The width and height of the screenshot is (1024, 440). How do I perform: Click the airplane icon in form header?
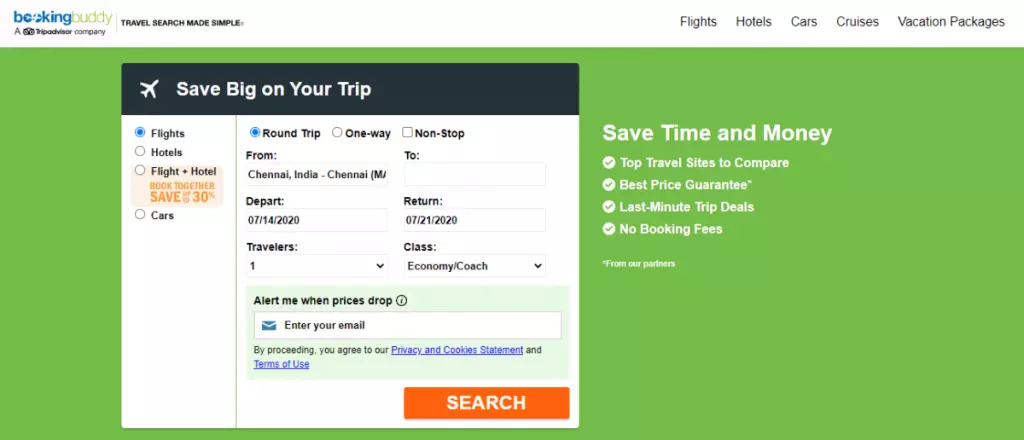(150, 89)
